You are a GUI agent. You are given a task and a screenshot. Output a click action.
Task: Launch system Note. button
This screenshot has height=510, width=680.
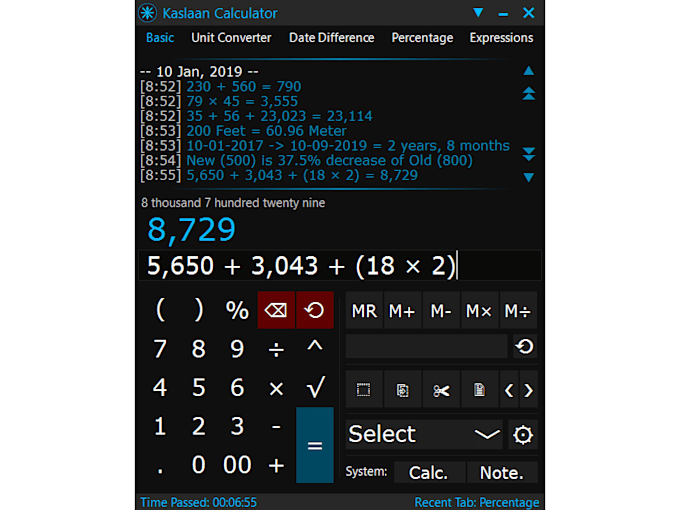[502, 473]
